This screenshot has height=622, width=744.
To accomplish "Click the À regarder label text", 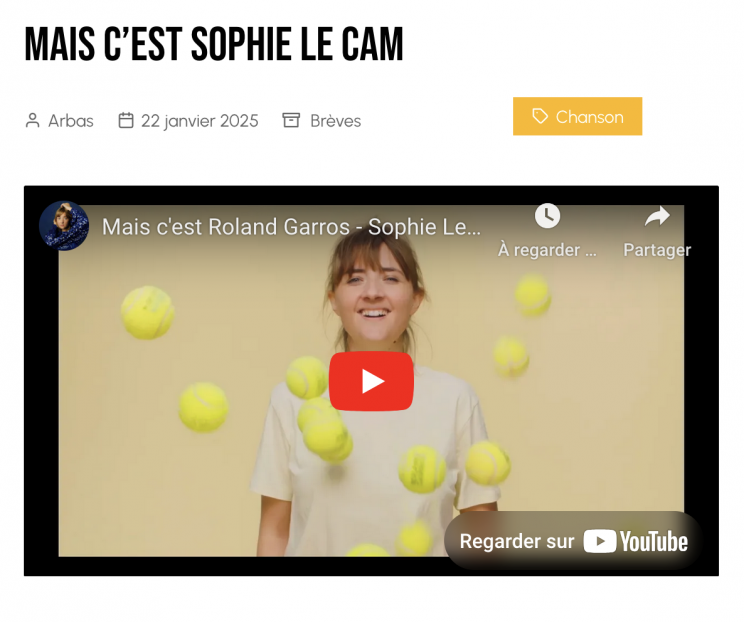I will pos(547,250).
